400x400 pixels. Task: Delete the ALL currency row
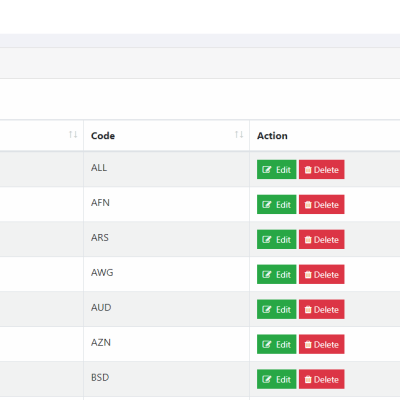(322, 170)
